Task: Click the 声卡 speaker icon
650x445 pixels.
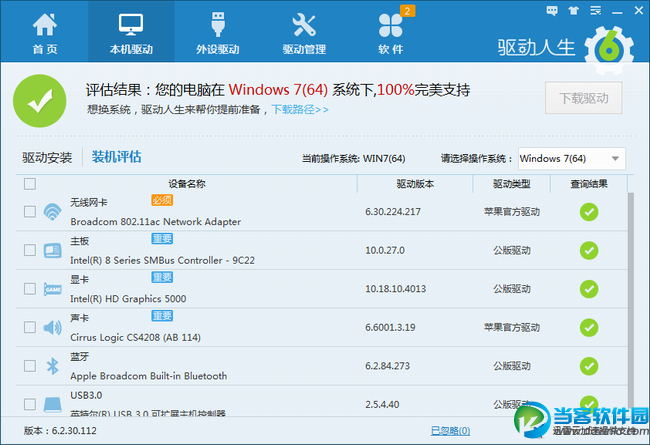Action: coord(53,327)
